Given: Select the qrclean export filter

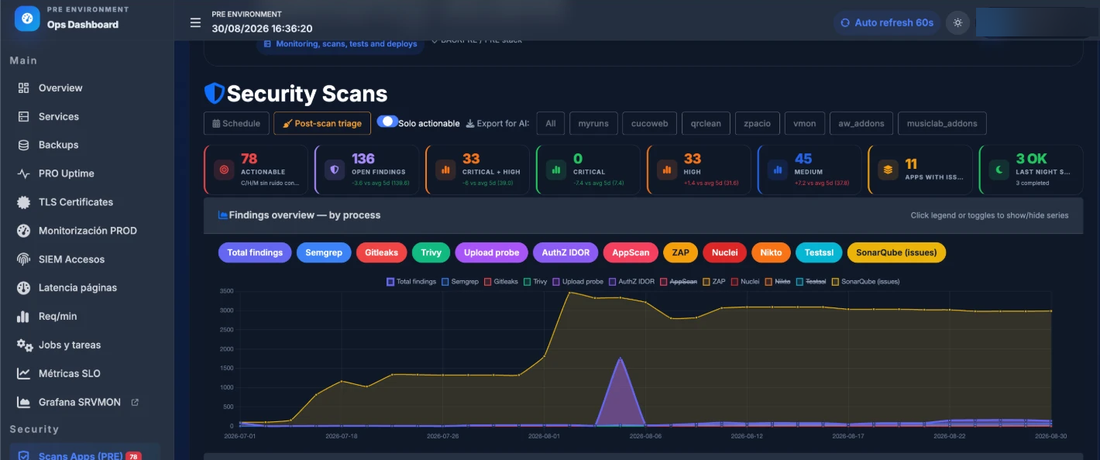Looking at the screenshot, I should pos(706,123).
